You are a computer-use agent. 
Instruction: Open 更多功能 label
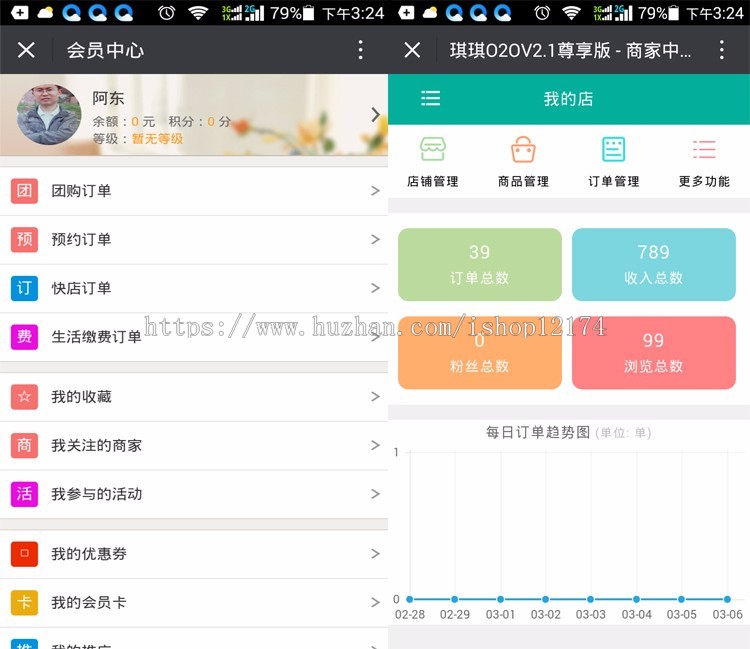pos(704,181)
